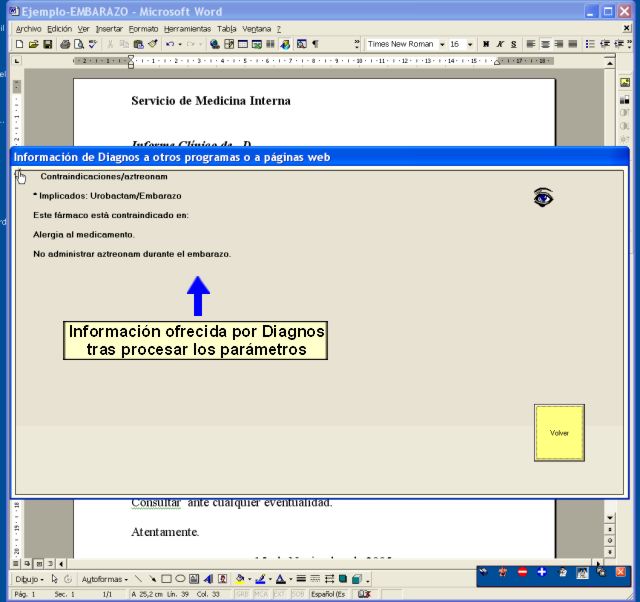Image resolution: width=640 pixels, height=602 pixels.
Task: Open the Ventana menu
Action: click(x=257, y=29)
